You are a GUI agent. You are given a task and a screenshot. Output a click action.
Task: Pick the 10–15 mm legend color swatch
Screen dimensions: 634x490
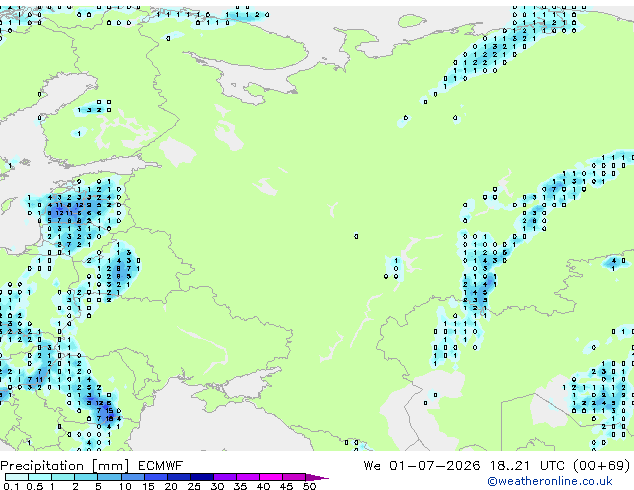133,477
